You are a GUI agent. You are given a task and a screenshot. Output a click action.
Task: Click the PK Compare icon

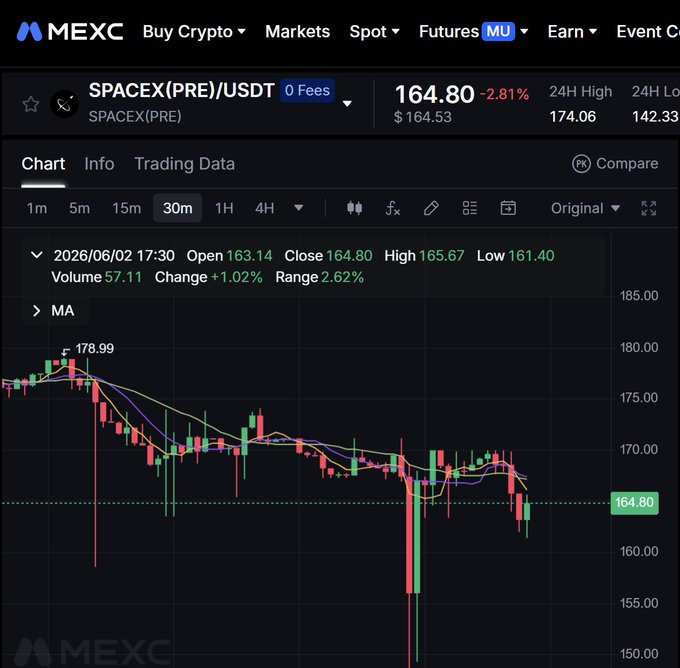pos(581,164)
